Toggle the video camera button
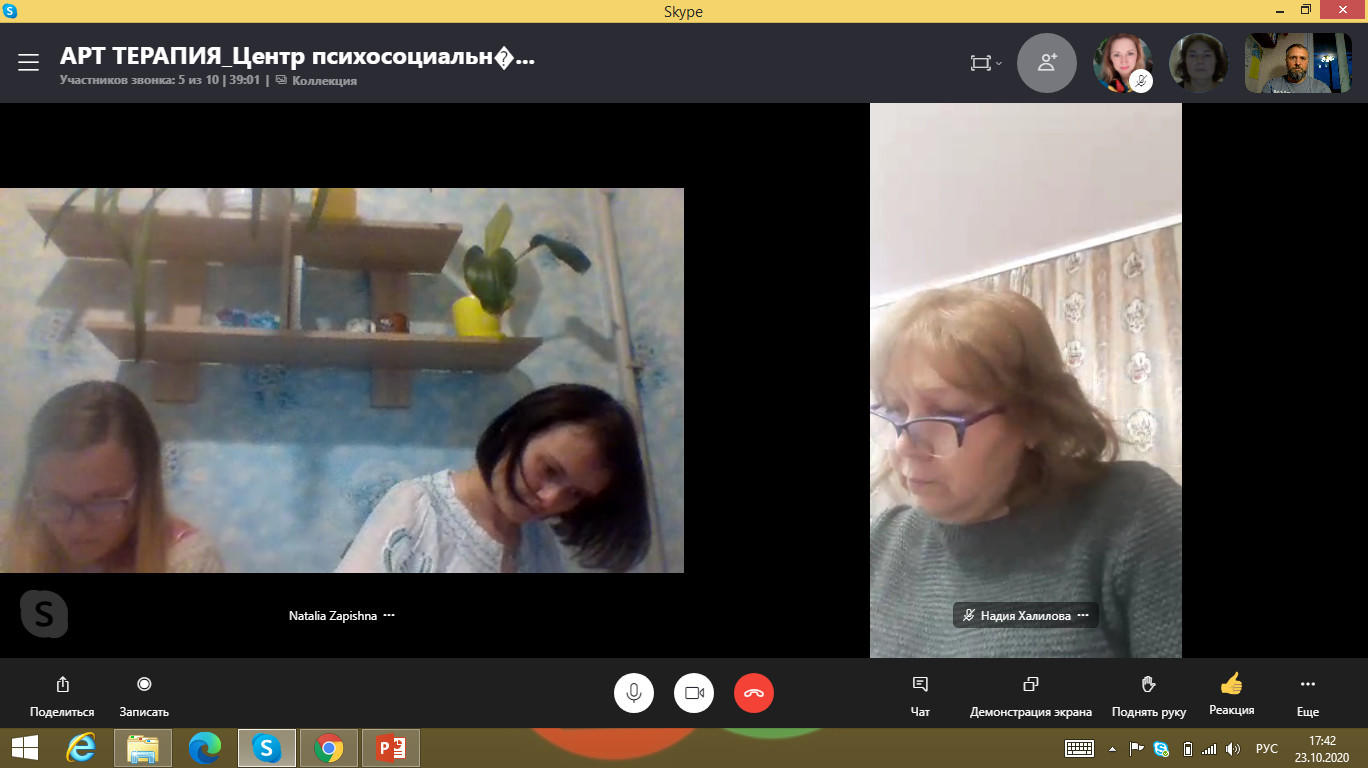 point(694,693)
